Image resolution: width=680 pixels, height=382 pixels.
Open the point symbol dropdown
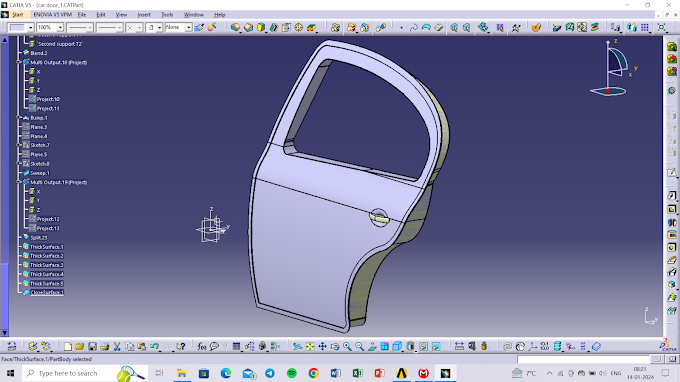click(140, 28)
